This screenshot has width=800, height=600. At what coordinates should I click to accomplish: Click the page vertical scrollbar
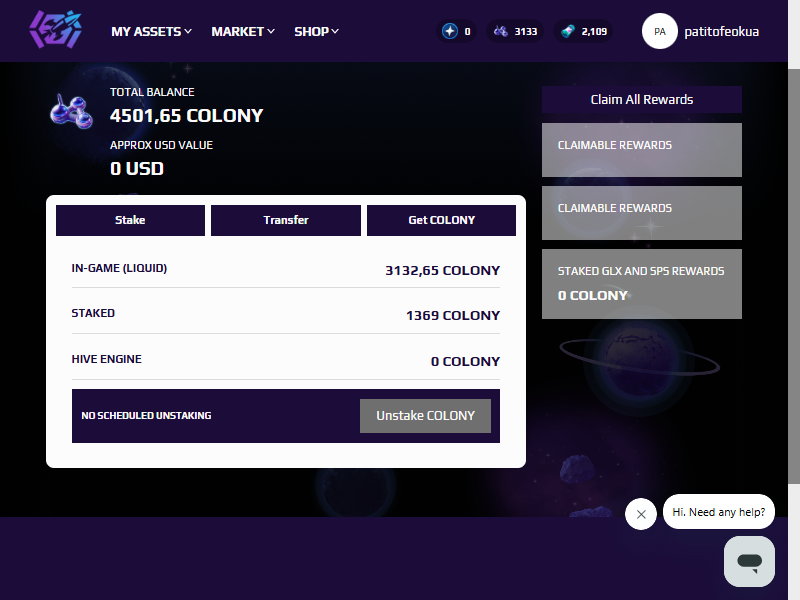coord(794,276)
